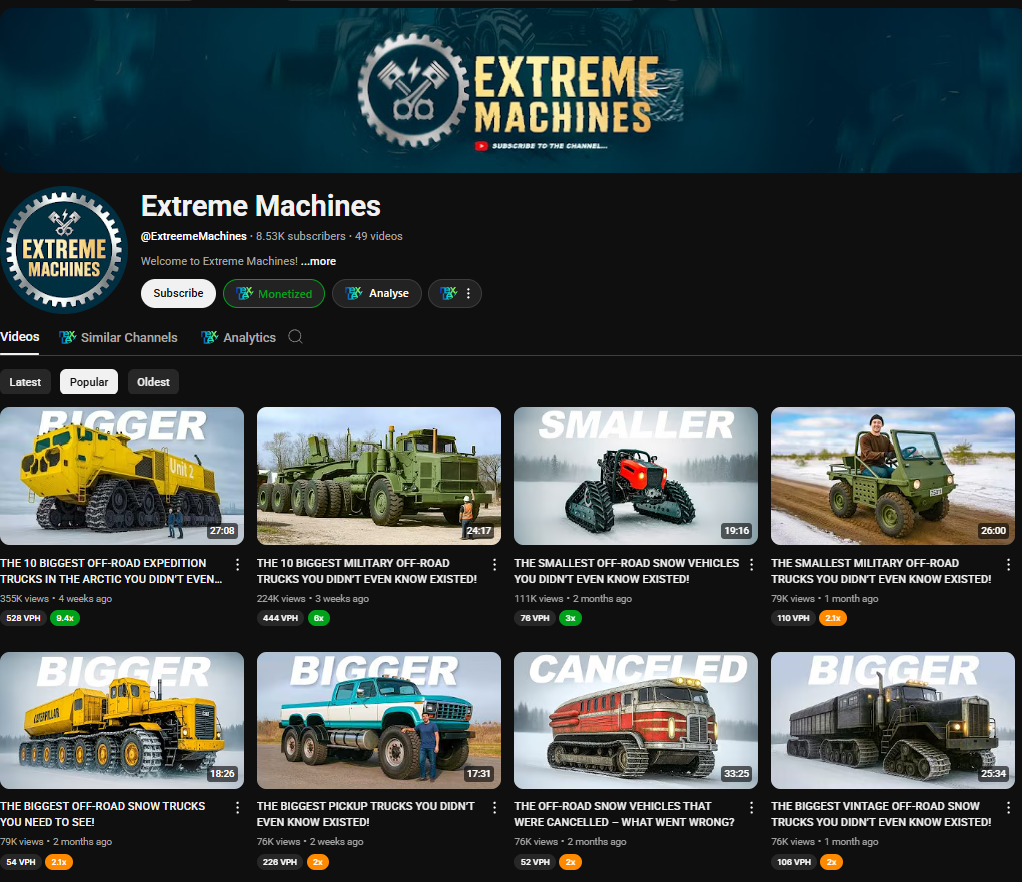Open options for biggest pickup trucks video
The height and width of the screenshot is (882, 1022).
495,808
